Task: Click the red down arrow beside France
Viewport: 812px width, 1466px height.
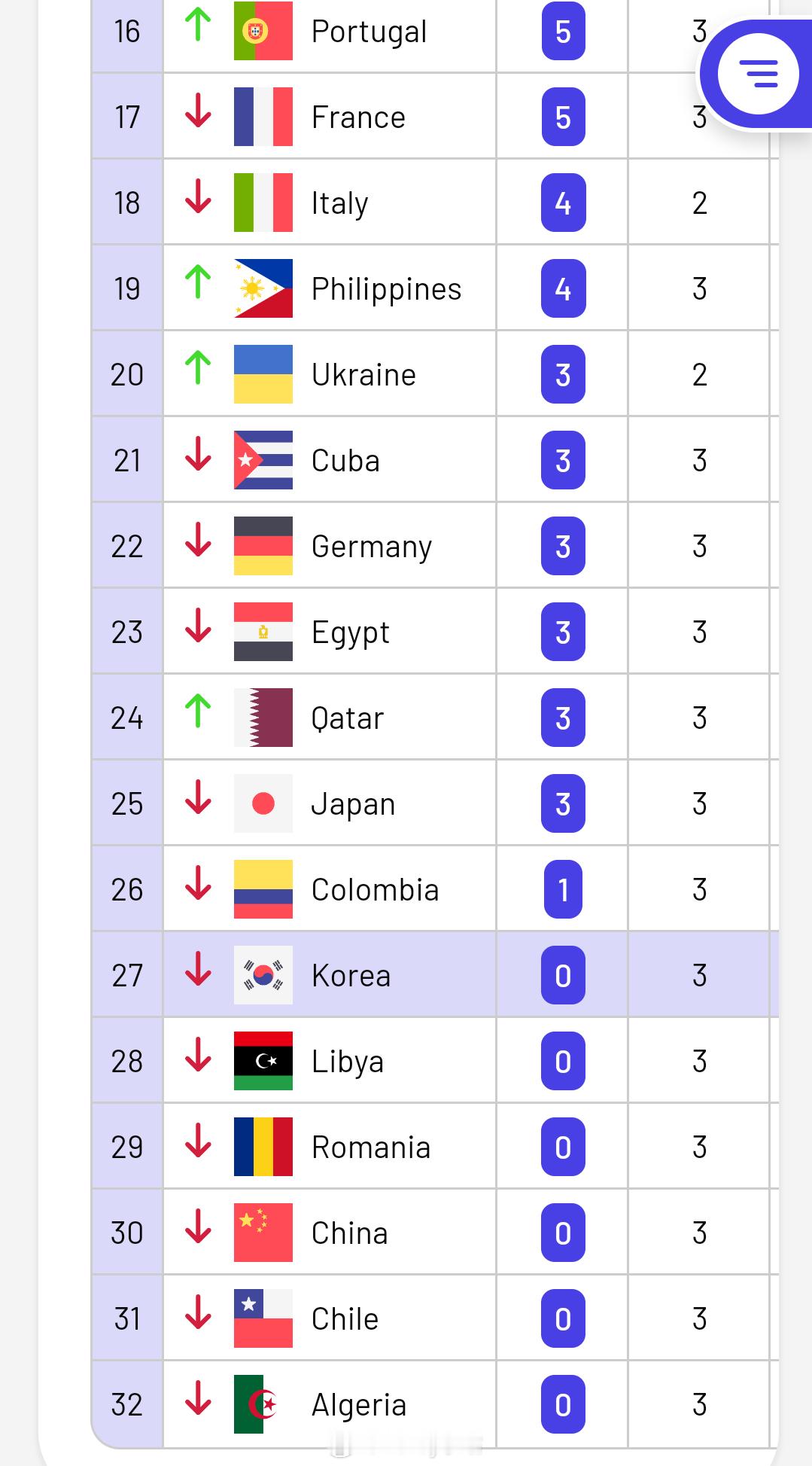Action: click(198, 110)
